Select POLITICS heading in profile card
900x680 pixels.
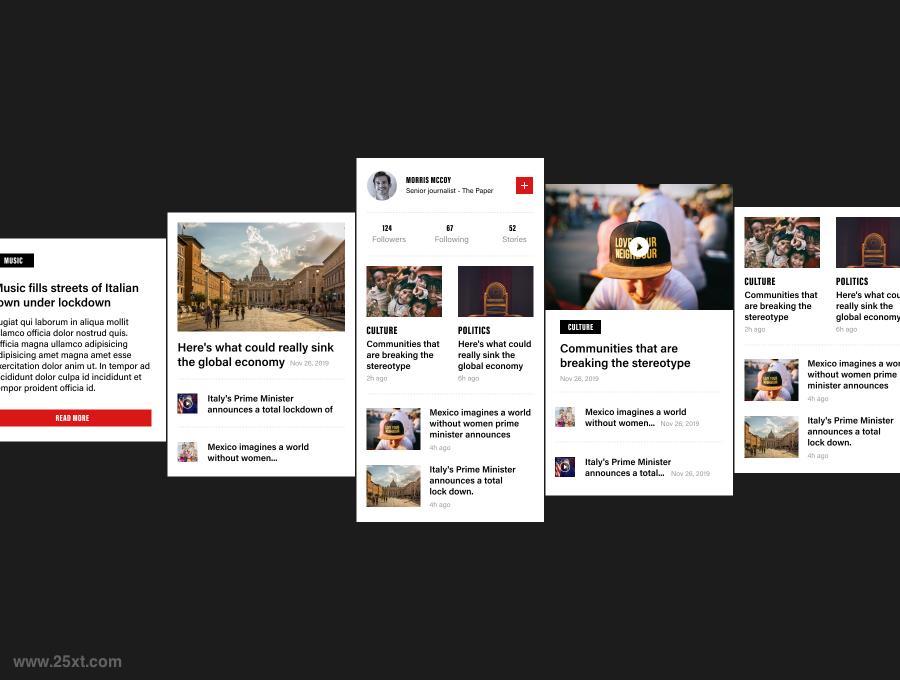[474, 331]
